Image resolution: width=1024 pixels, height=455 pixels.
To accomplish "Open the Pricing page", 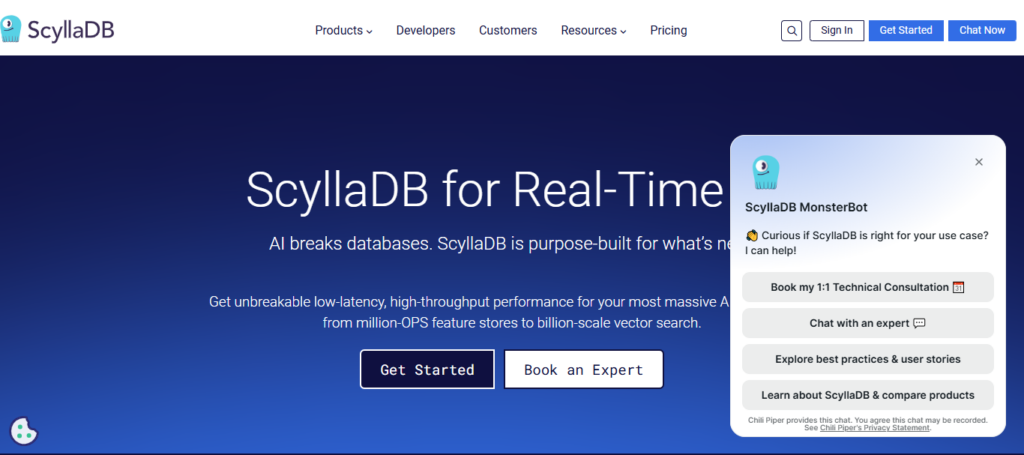I will (669, 31).
